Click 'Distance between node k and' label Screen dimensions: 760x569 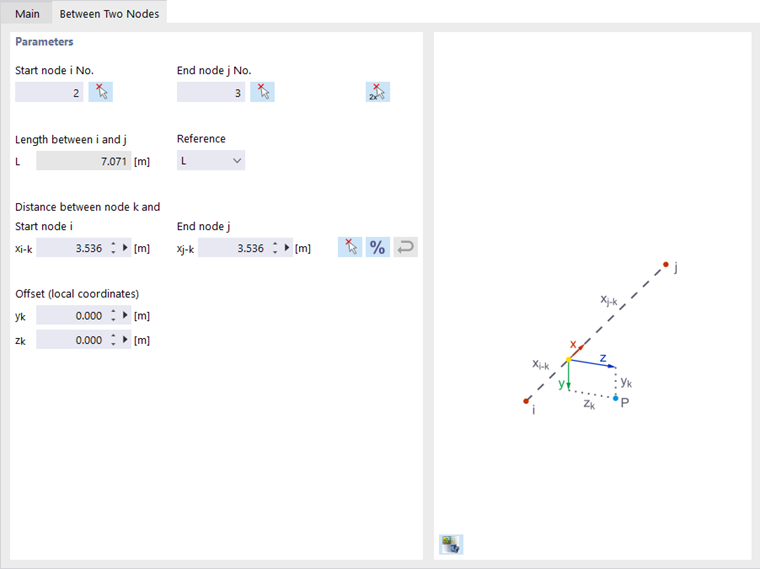coord(88,207)
